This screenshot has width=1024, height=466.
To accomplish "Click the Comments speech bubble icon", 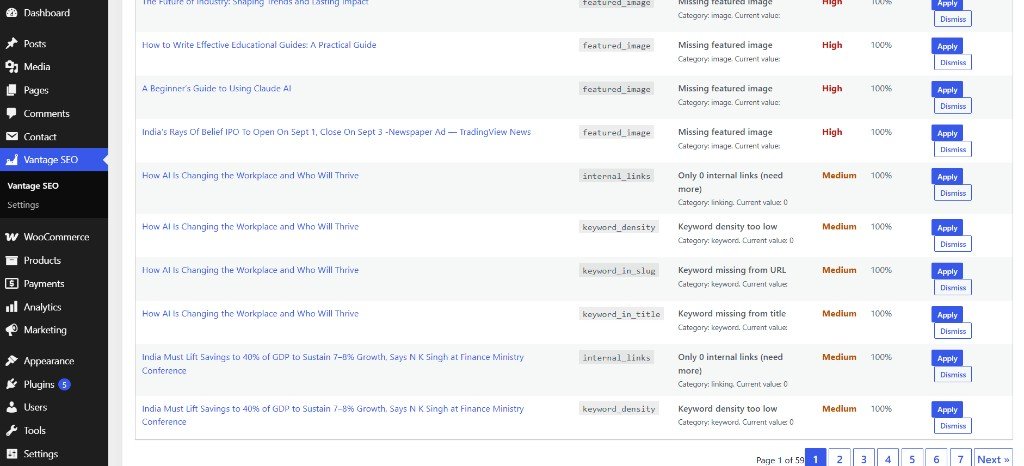I will tap(11, 113).
